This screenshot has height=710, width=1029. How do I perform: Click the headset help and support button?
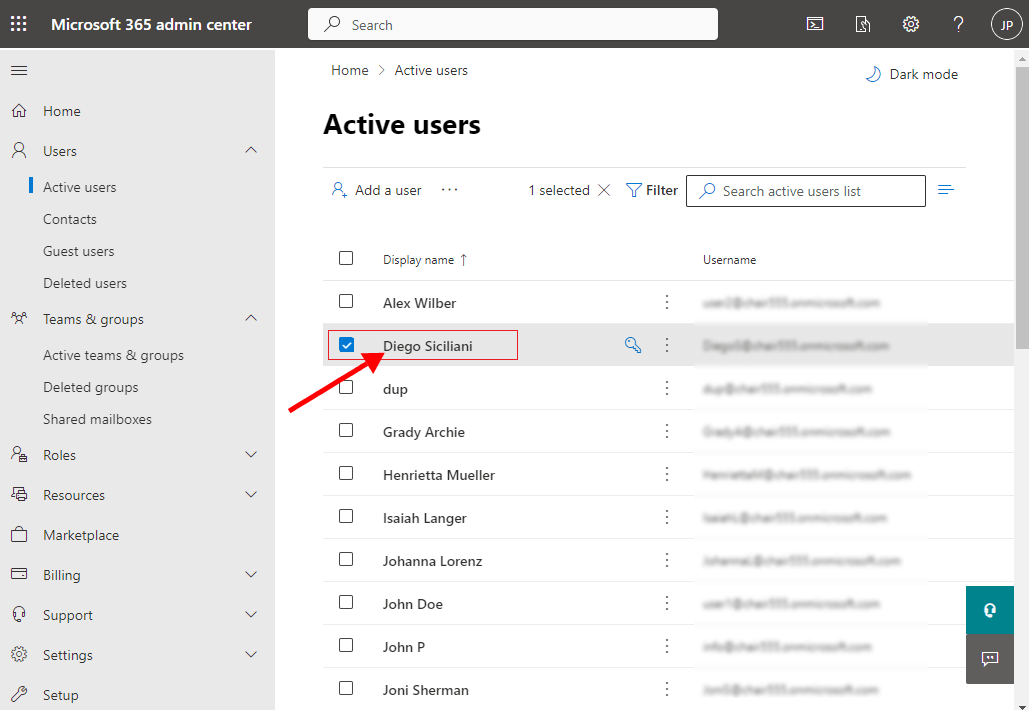pyautogui.click(x=990, y=610)
